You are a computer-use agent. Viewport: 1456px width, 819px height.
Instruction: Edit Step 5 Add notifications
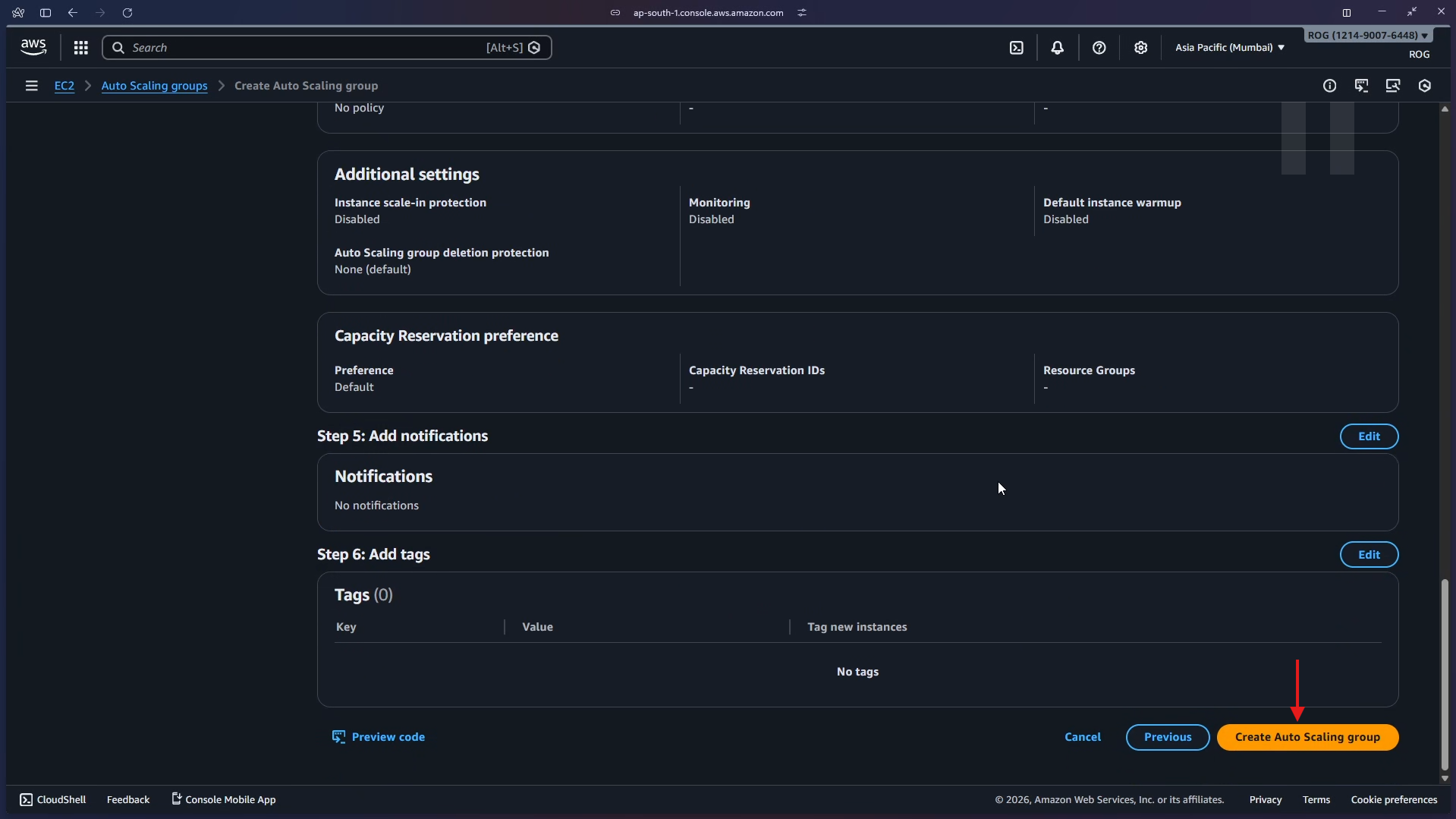coord(1369,436)
